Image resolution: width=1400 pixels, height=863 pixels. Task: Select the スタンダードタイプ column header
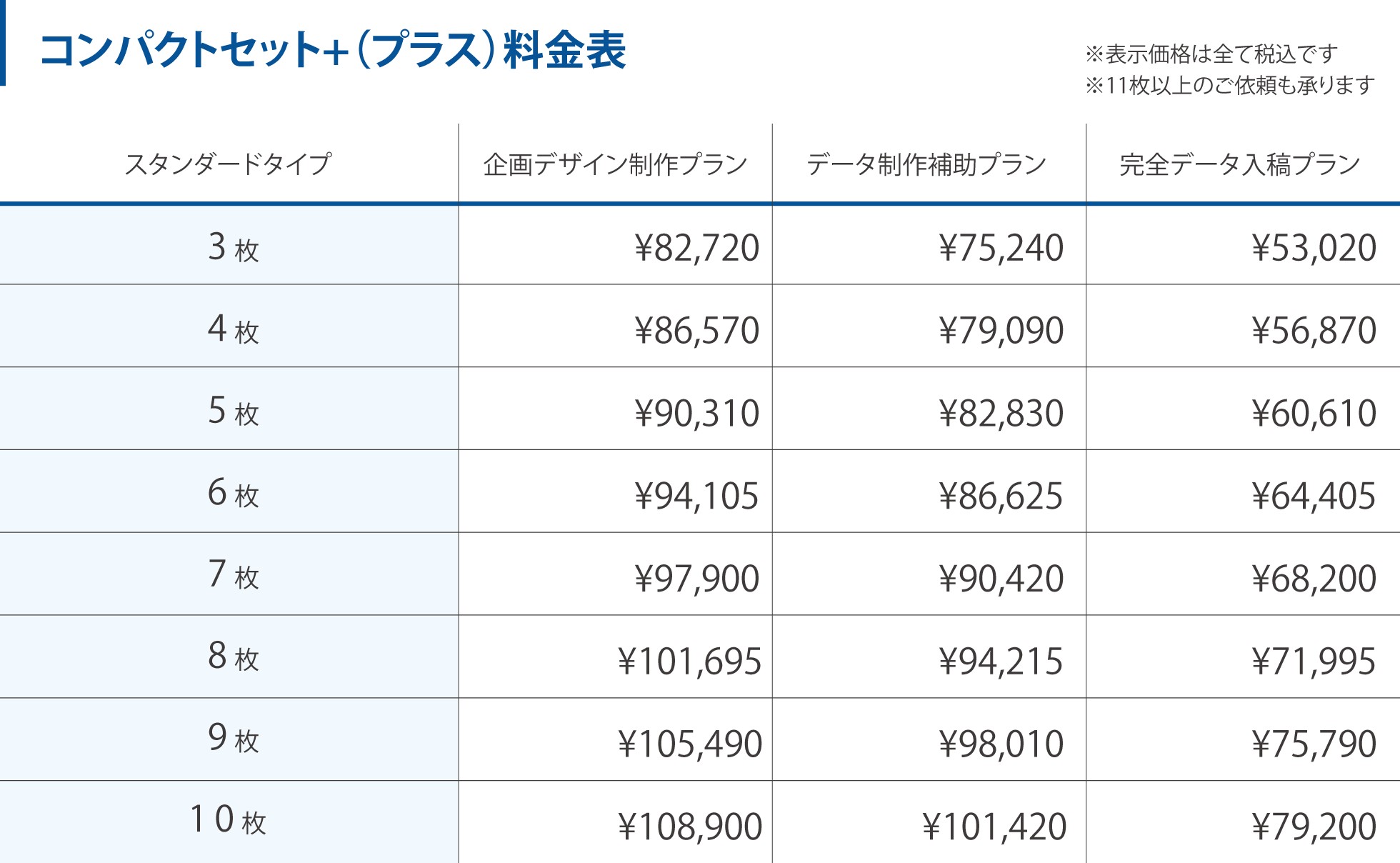[228, 164]
